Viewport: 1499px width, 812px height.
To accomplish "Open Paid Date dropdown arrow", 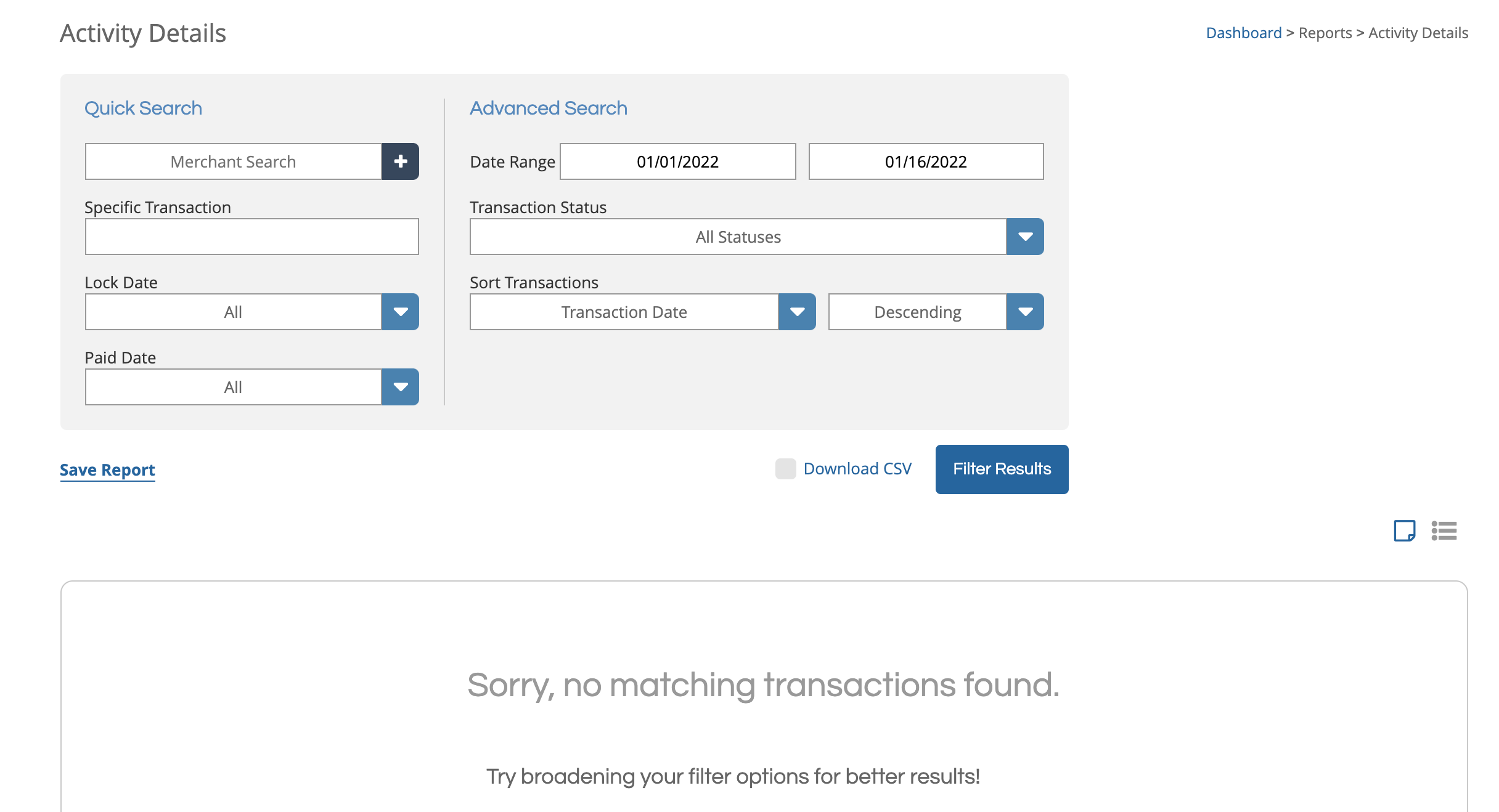I will (400, 387).
